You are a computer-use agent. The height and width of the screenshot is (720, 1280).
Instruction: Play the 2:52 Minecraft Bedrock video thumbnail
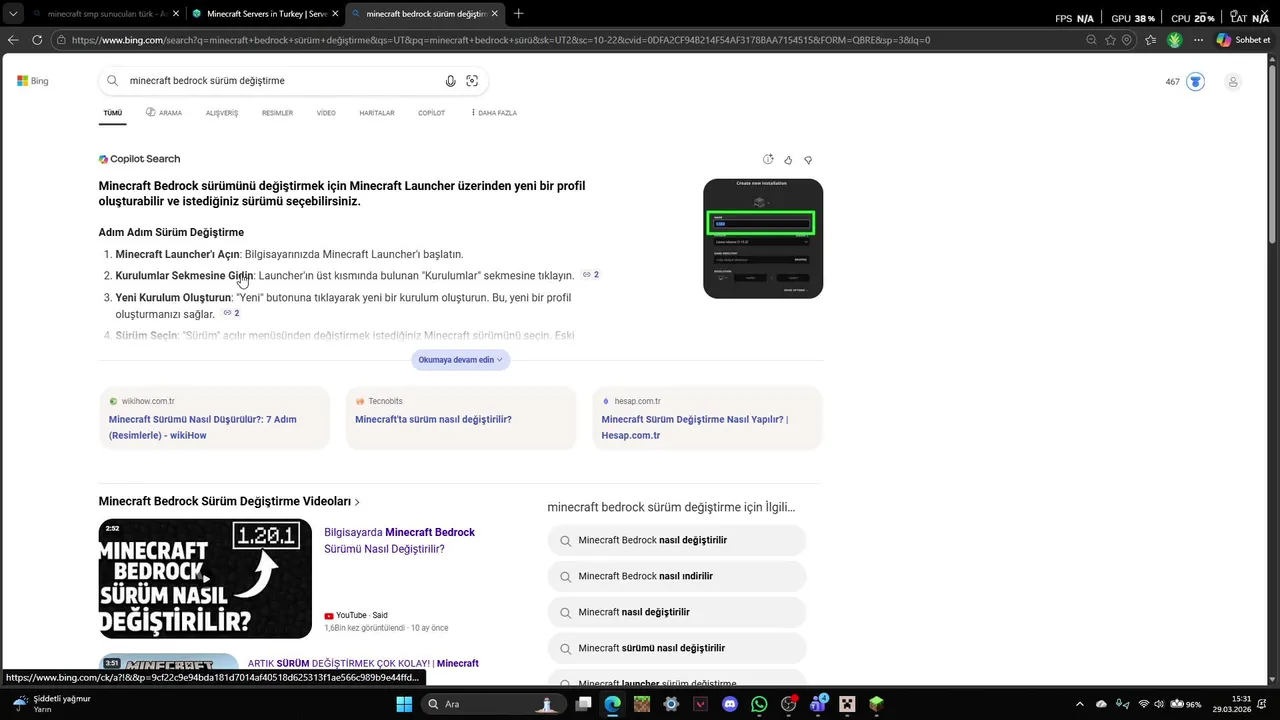tap(205, 579)
